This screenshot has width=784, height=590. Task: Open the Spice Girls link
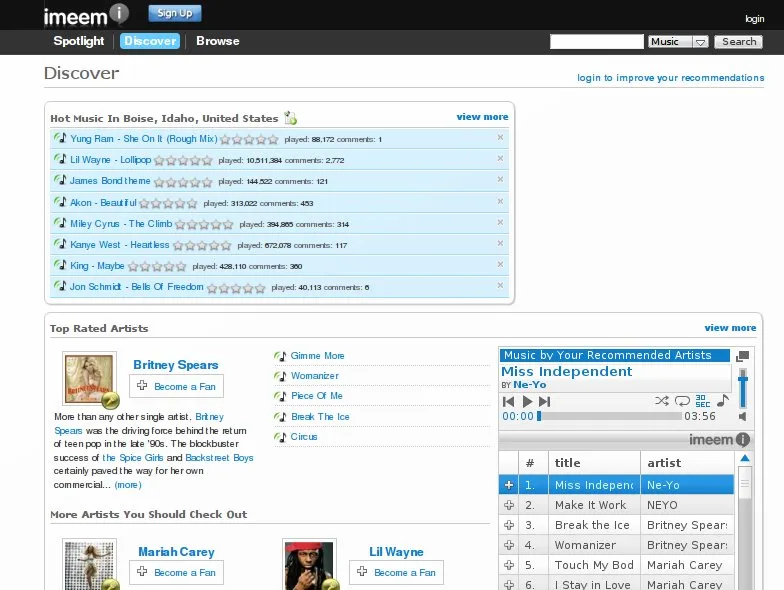coord(133,458)
